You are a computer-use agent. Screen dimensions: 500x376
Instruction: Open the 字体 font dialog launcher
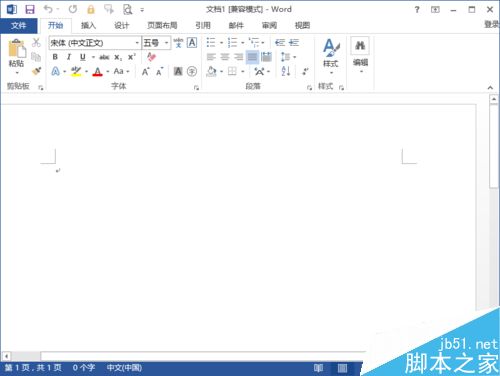(196, 88)
